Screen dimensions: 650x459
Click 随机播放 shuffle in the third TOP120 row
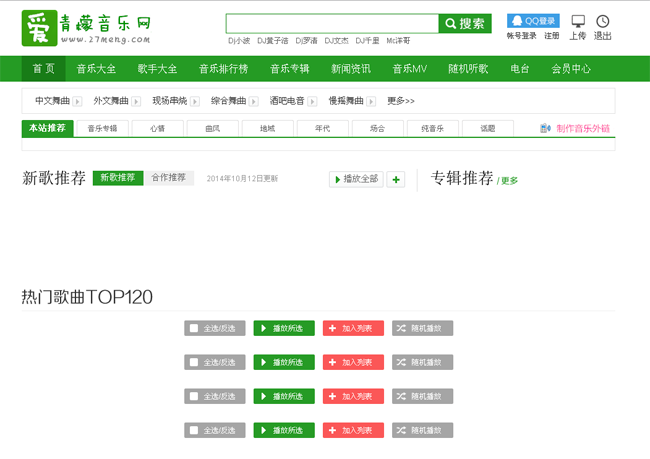[x=422, y=396]
